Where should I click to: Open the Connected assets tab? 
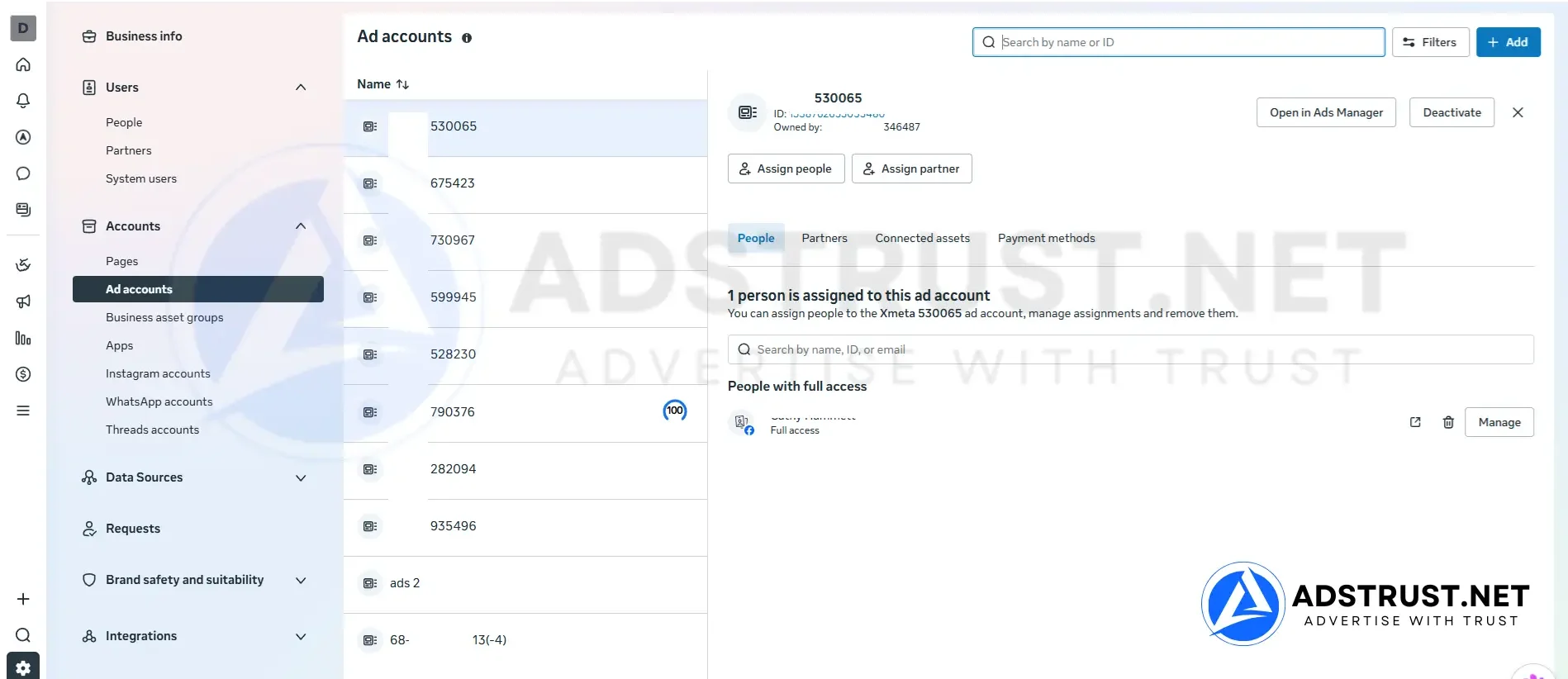tap(923, 238)
